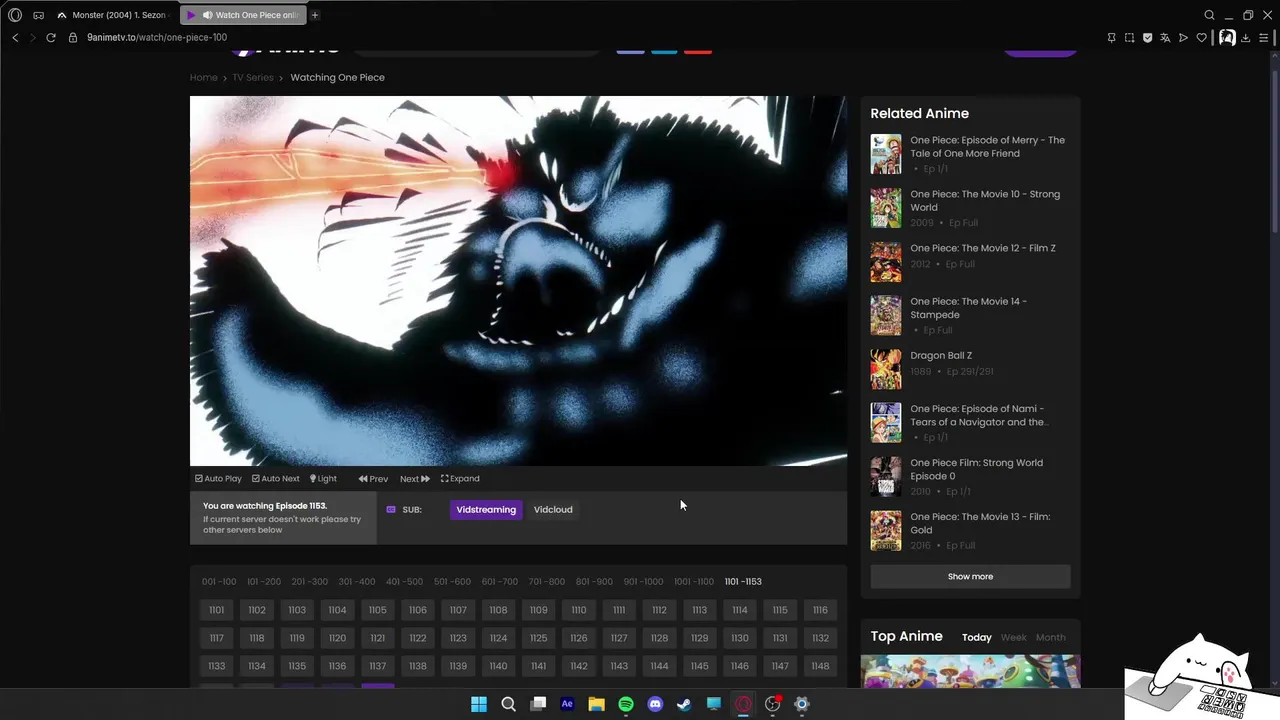
Task: Open the profile avatar extension icon
Action: click(x=1226, y=37)
